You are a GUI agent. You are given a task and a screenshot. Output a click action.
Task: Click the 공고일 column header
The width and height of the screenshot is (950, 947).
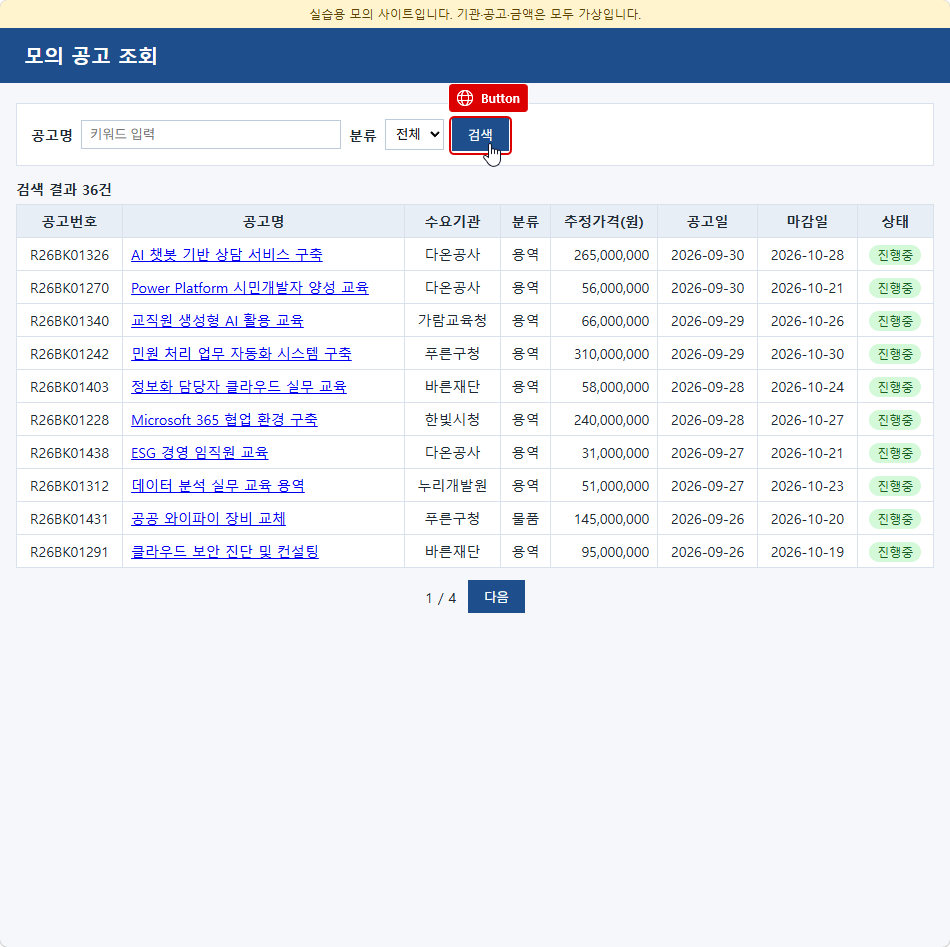point(708,221)
